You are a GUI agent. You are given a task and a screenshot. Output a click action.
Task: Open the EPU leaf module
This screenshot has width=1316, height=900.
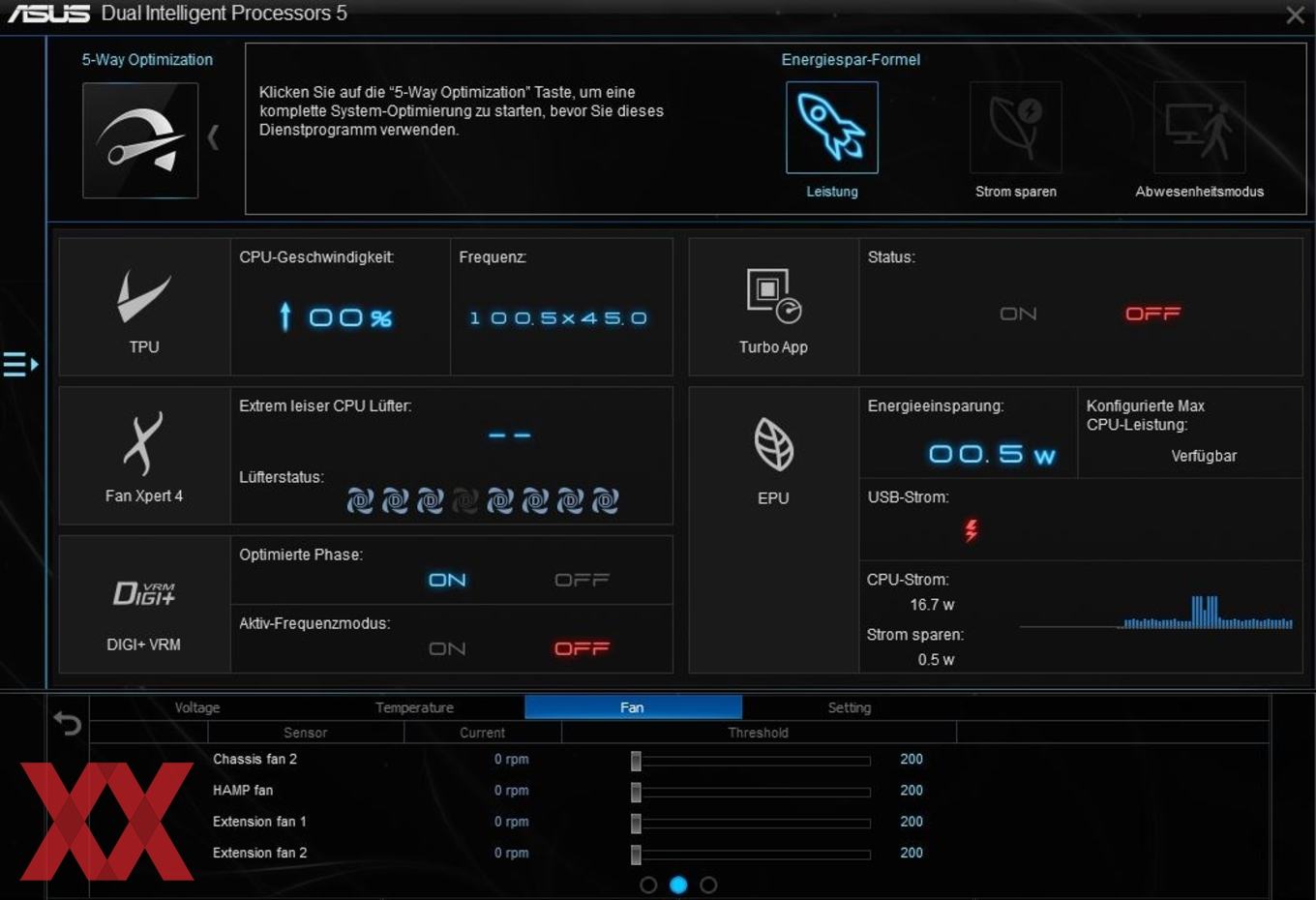point(773,530)
